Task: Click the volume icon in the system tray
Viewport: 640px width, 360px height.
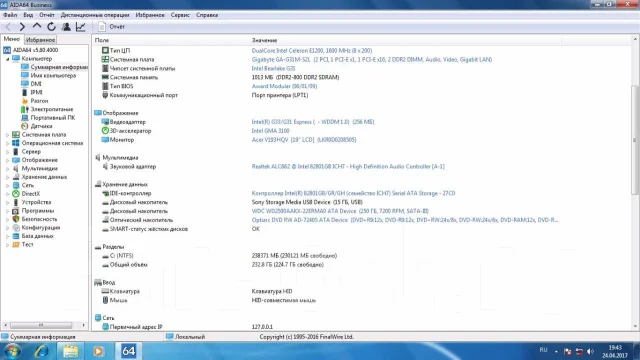Action: [x=590, y=351]
